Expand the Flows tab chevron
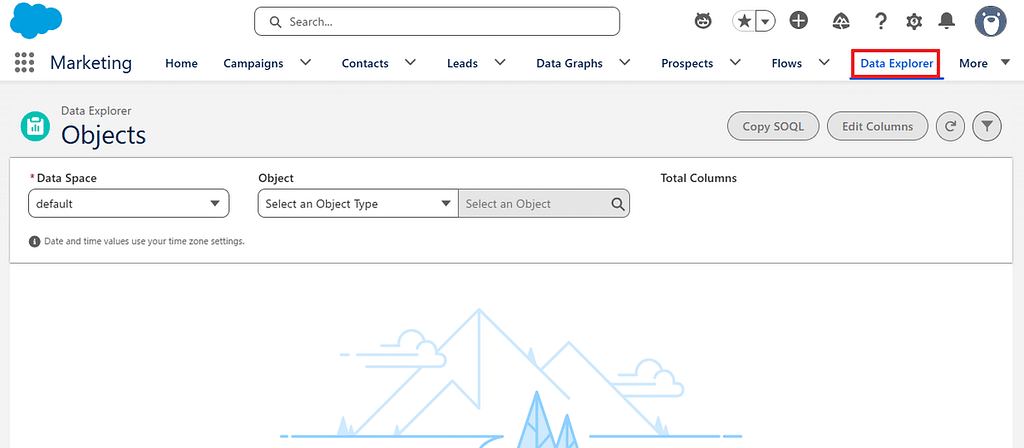Screen dimensions: 1024x448 coord(824,63)
